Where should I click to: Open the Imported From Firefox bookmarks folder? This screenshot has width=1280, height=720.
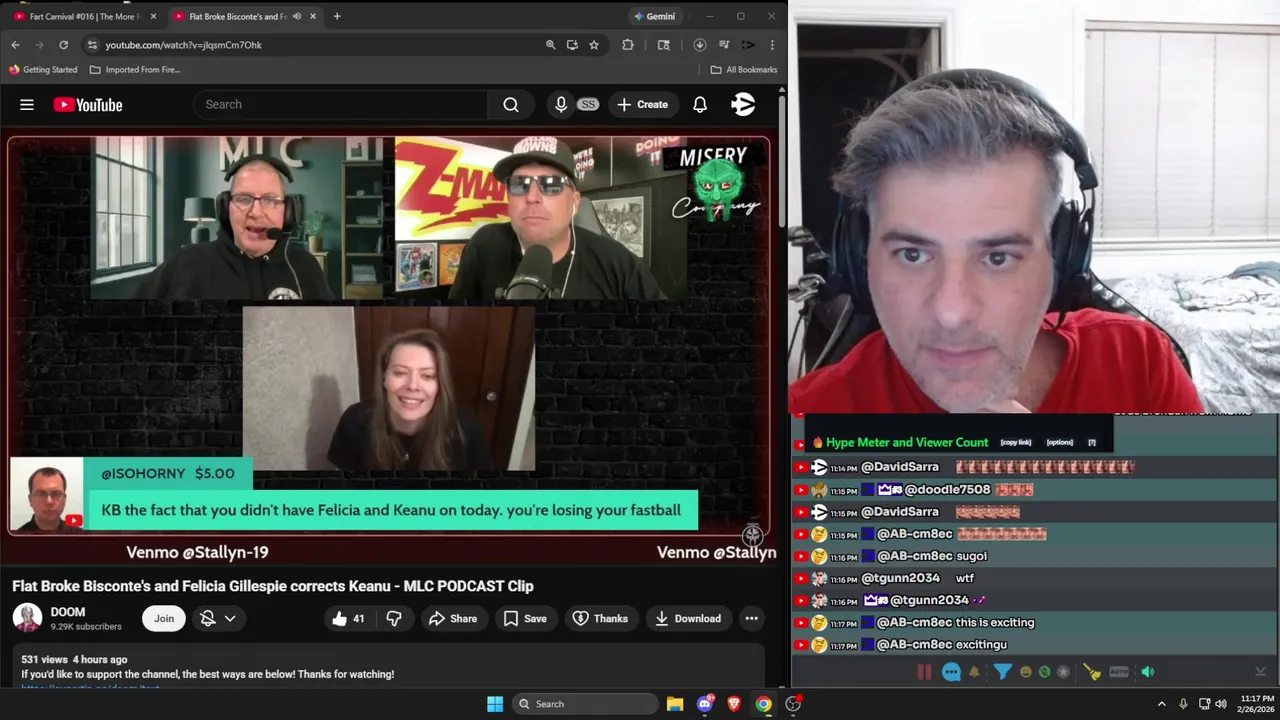click(135, 69)
